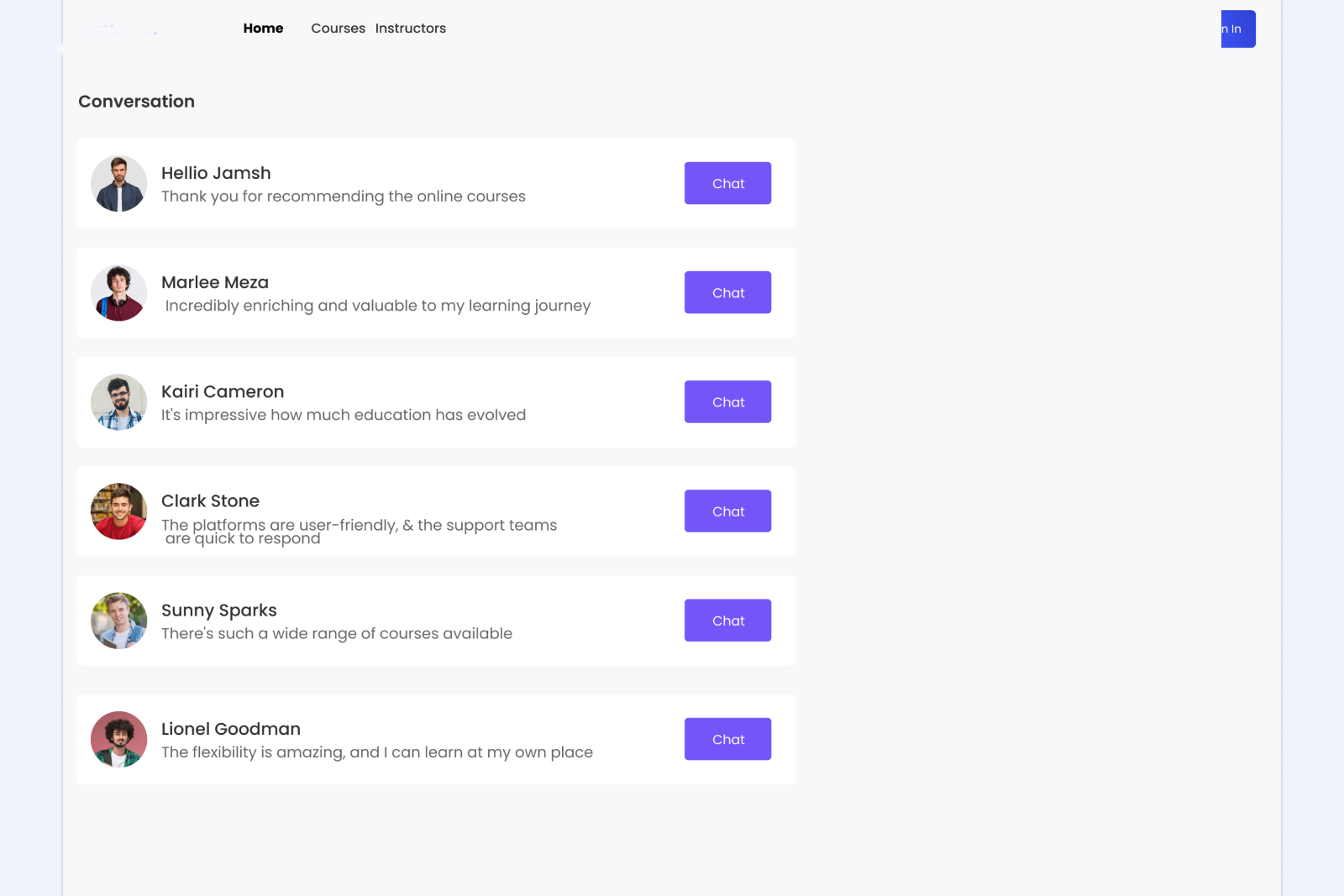This screenshot has height=896, width=1344.
Task: Go to the Home menu item
Action: [263, 28]
